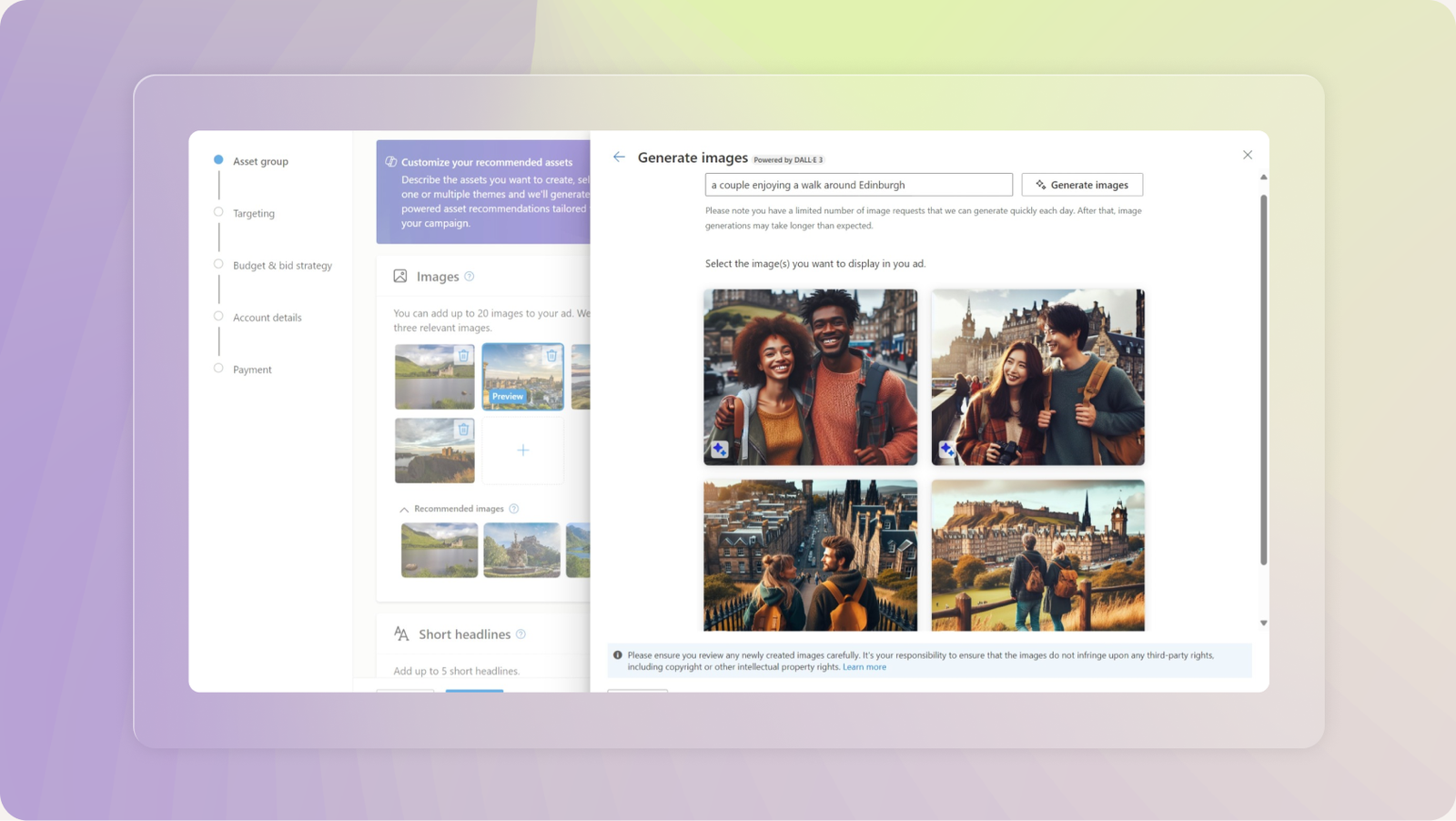Click the Customize recommended assets panel icon
This screenshot has height=821, width=1456.
[x=391, y=161]
